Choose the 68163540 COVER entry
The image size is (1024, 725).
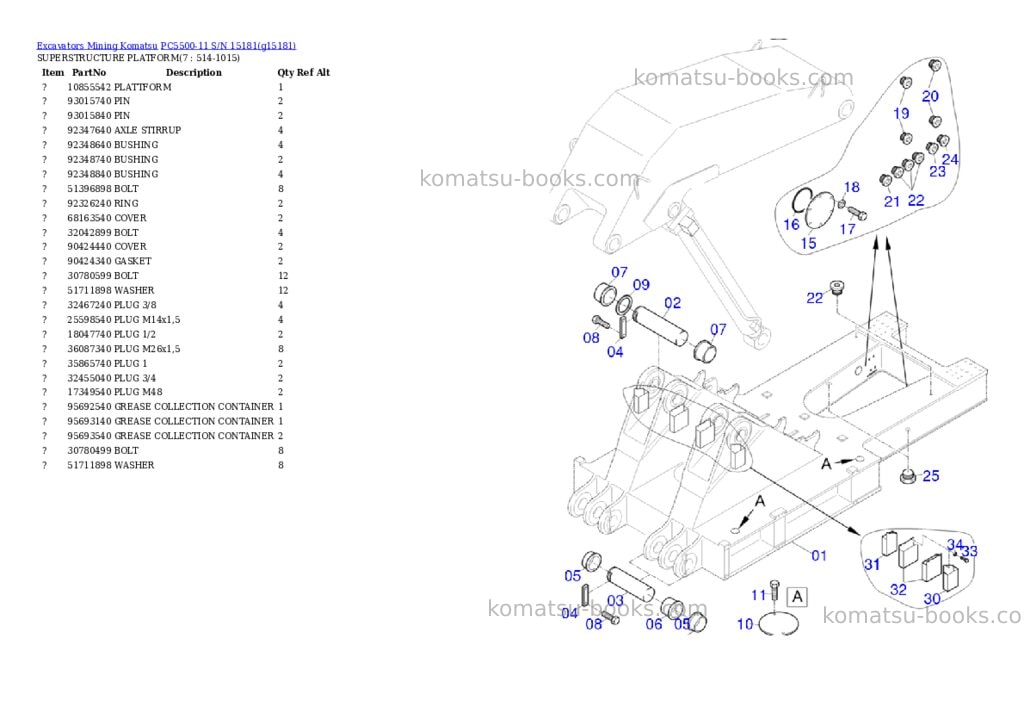click(x=163, y=218)
